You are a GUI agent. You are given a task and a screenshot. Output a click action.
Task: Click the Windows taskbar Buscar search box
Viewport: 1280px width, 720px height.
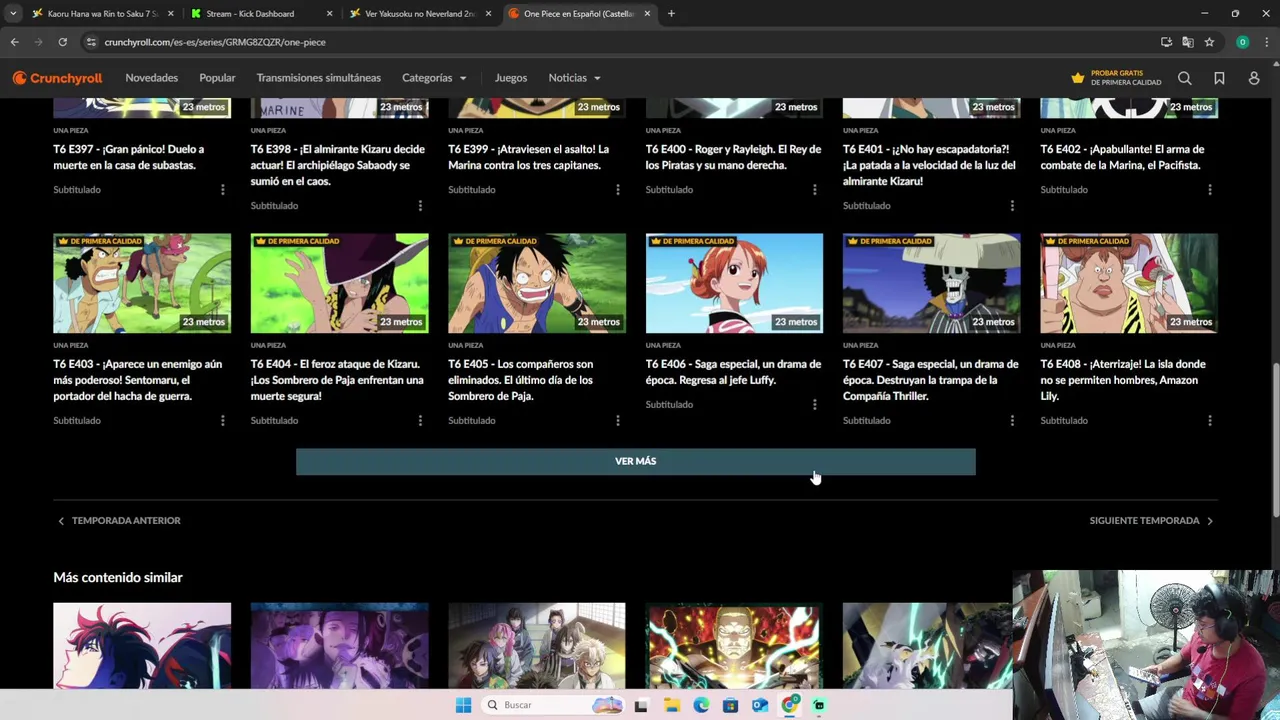coord(552,705)
